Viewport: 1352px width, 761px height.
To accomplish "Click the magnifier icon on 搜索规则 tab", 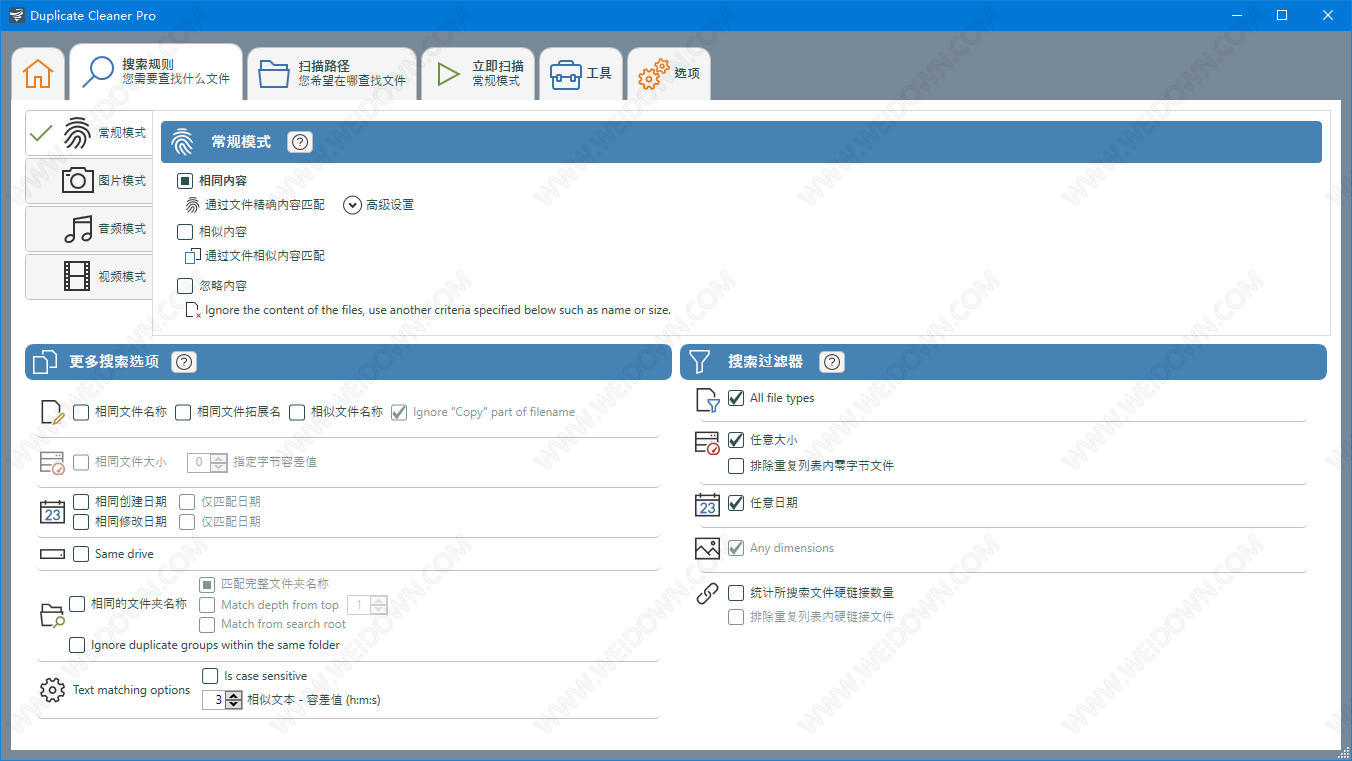I will coord(98,72).
